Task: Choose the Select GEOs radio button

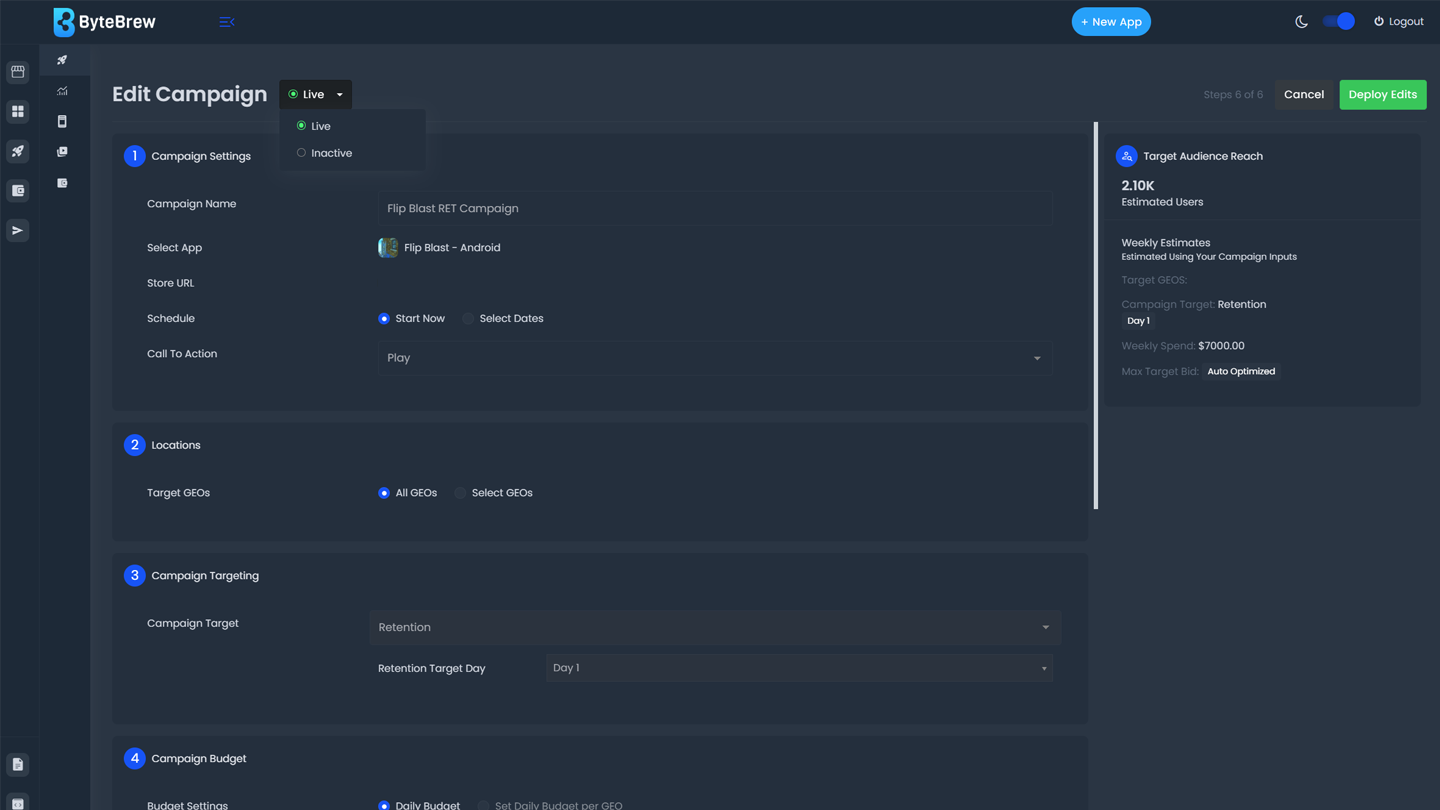Action: click(x=460, y=493)
